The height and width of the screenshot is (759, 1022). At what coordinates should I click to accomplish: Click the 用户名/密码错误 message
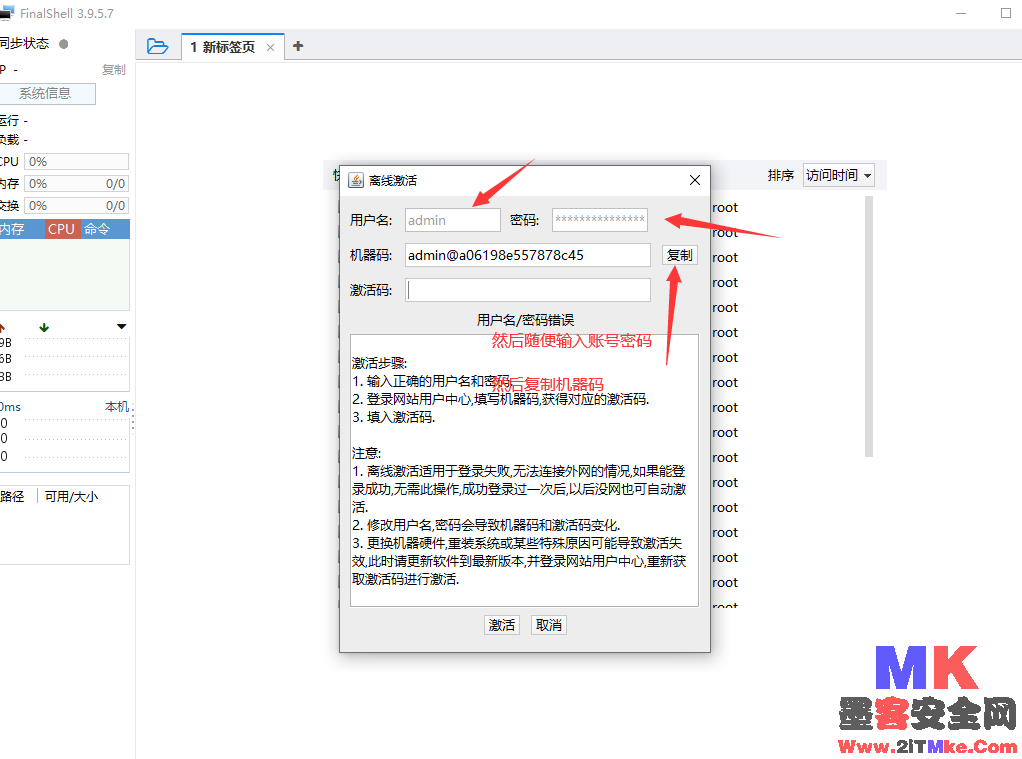tap(525, 320)
